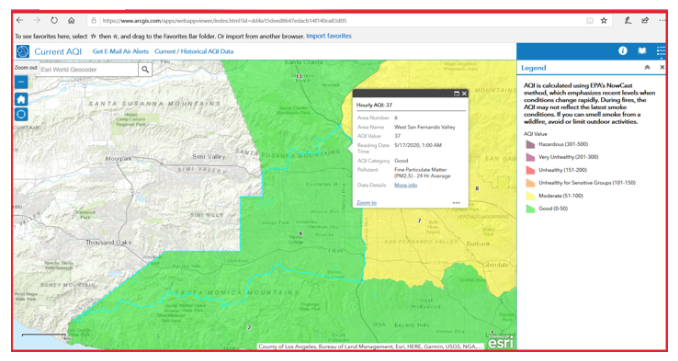This screenshot has height=361, width=678.
Task: Click the geocoder search magnifier button
Action: point(145,69)
